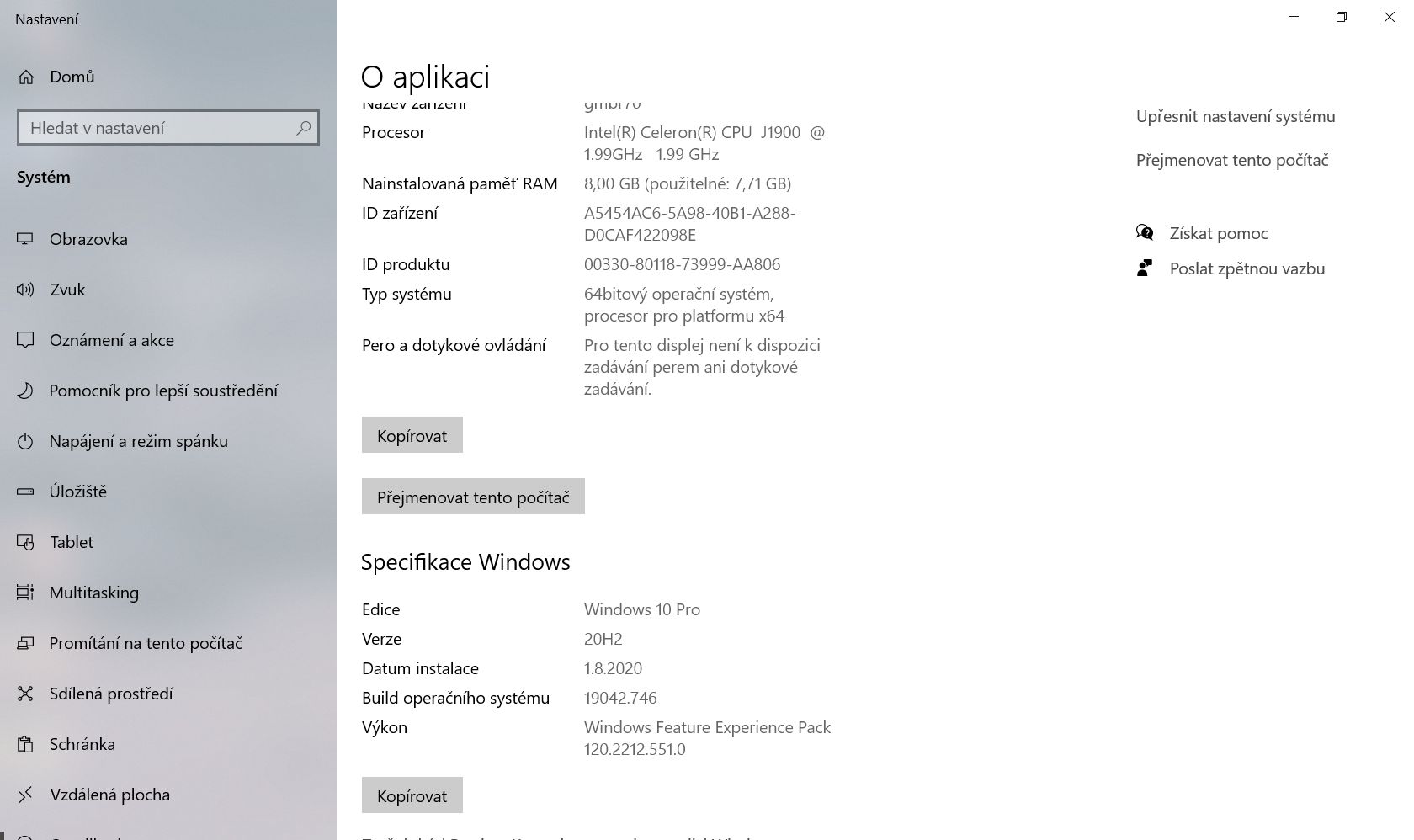Open Promítání na tento počítač page
Image resolution: width=1414 pixels, height=840 pixels.
tap(168, 643)
